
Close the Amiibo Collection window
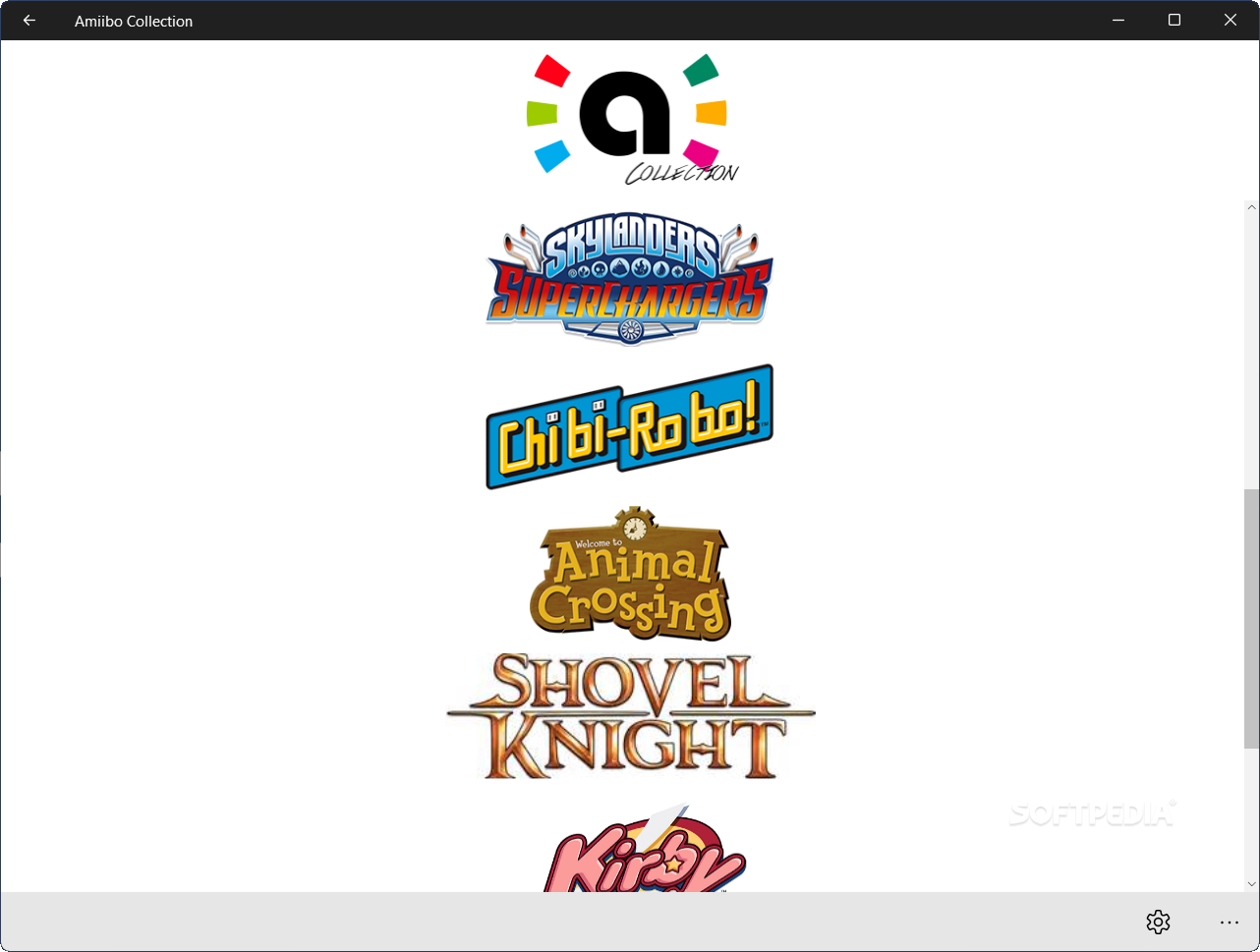[1231, 20]
